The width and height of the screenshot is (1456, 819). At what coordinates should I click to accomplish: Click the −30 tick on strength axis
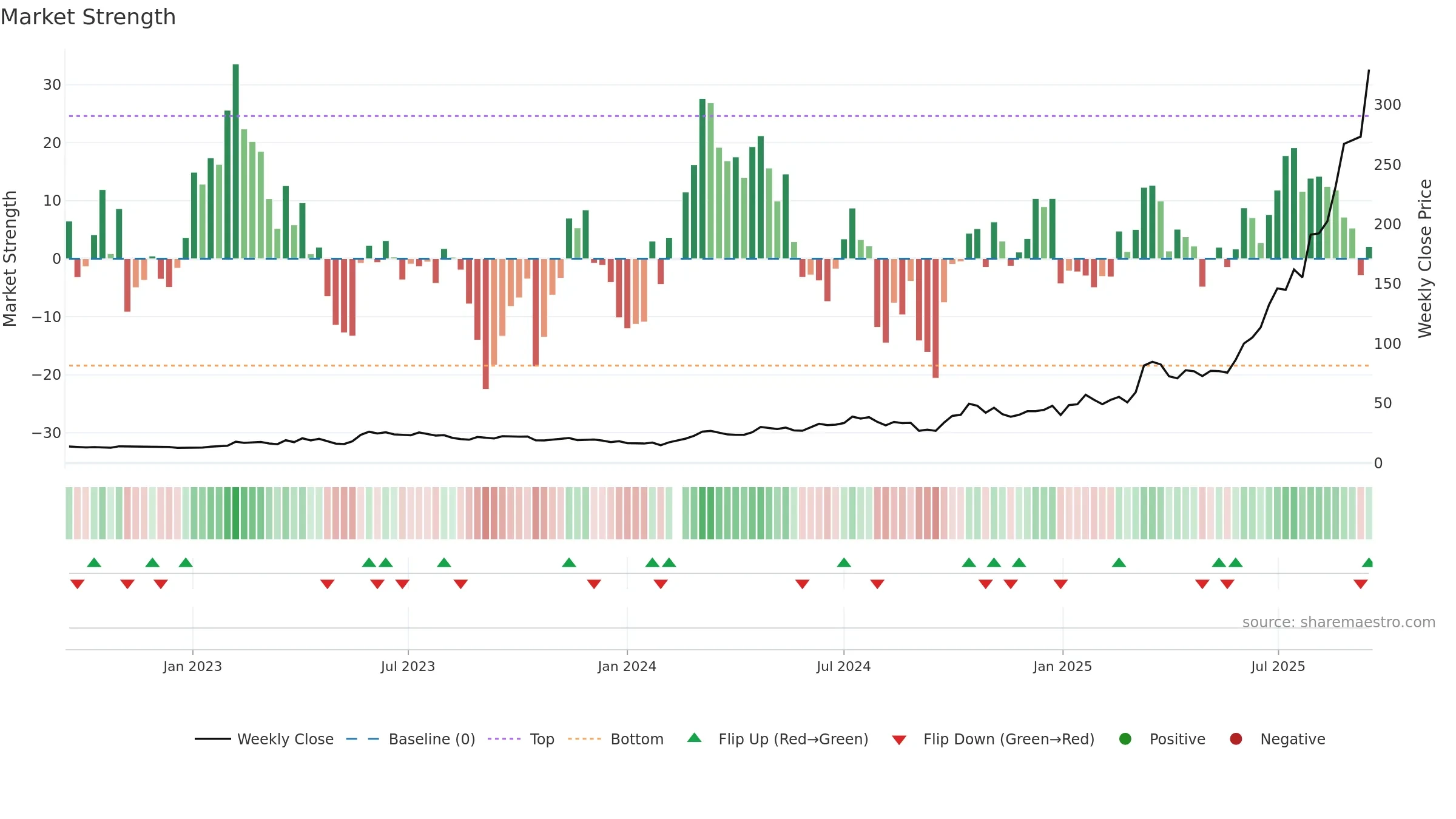(x=47, y=433)
